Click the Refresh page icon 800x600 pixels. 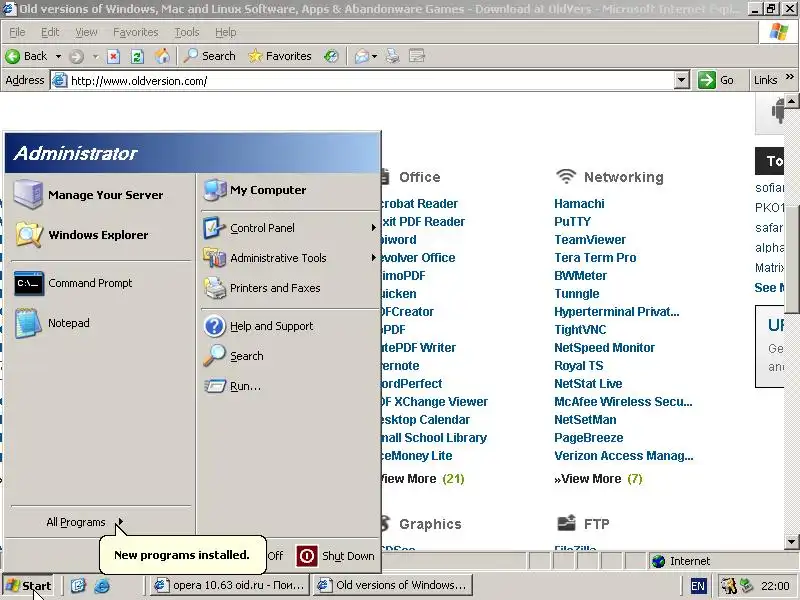tap(137, 56)
